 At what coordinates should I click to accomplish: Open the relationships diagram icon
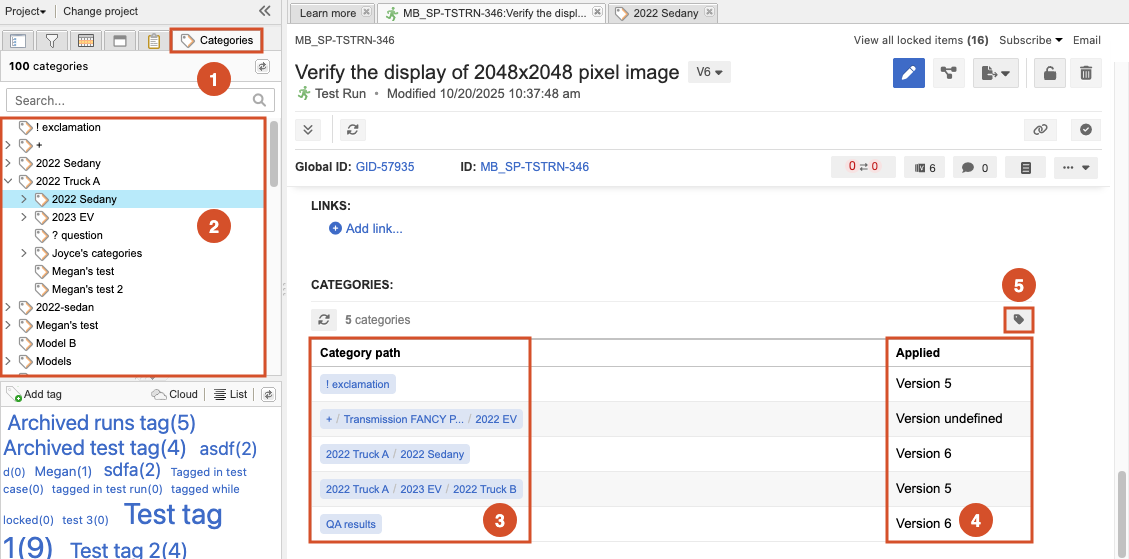(x=949, y=73)
